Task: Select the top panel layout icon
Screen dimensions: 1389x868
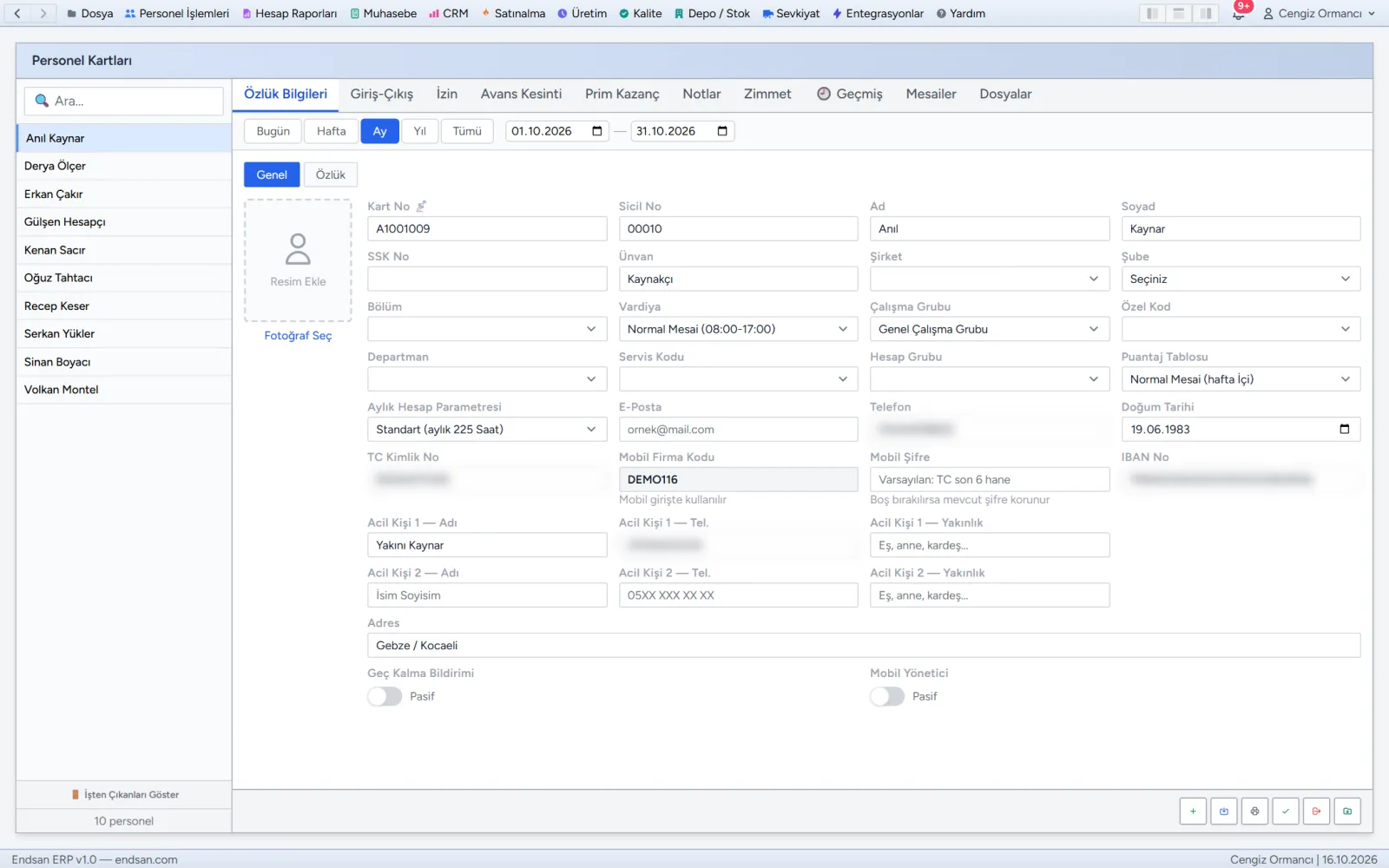Action: coord(1179,13)
